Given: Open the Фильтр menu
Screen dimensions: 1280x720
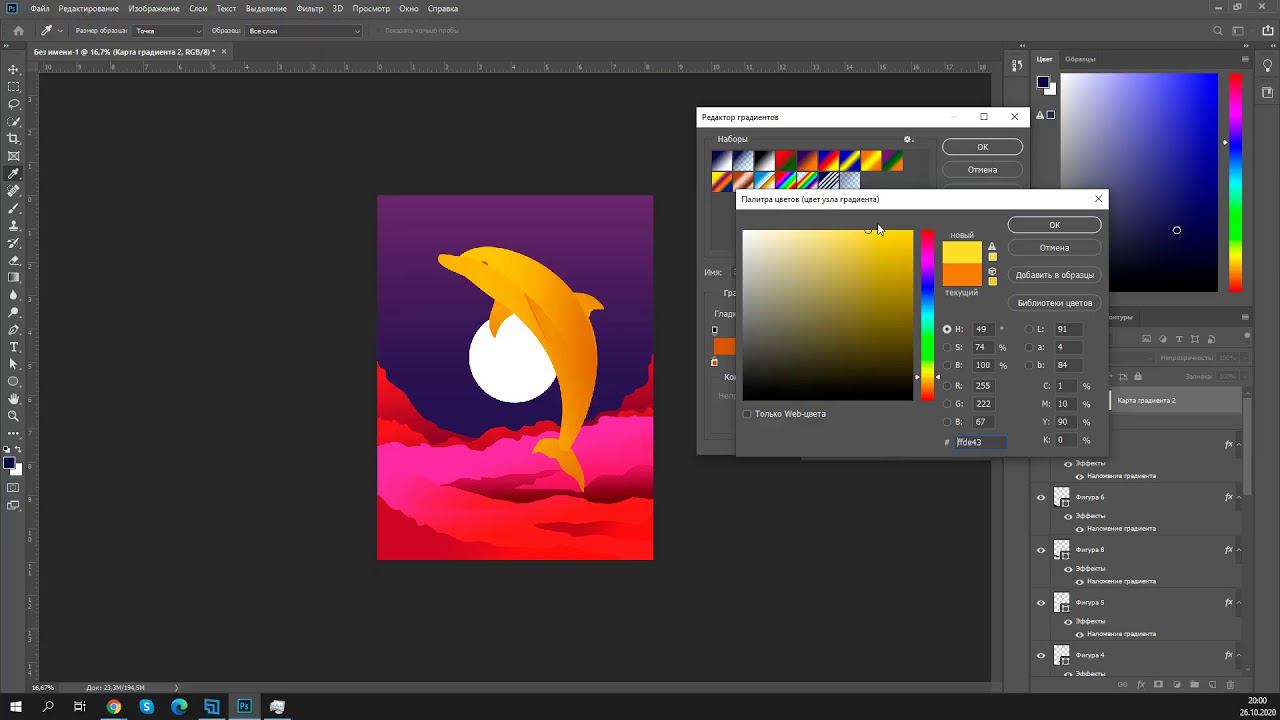Looking at the screenshot, I should [x=309, y=9].
